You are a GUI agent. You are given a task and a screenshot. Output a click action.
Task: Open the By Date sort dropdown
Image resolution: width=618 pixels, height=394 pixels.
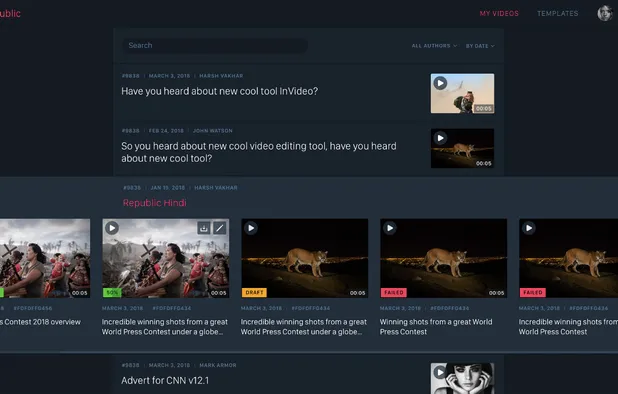480,46
